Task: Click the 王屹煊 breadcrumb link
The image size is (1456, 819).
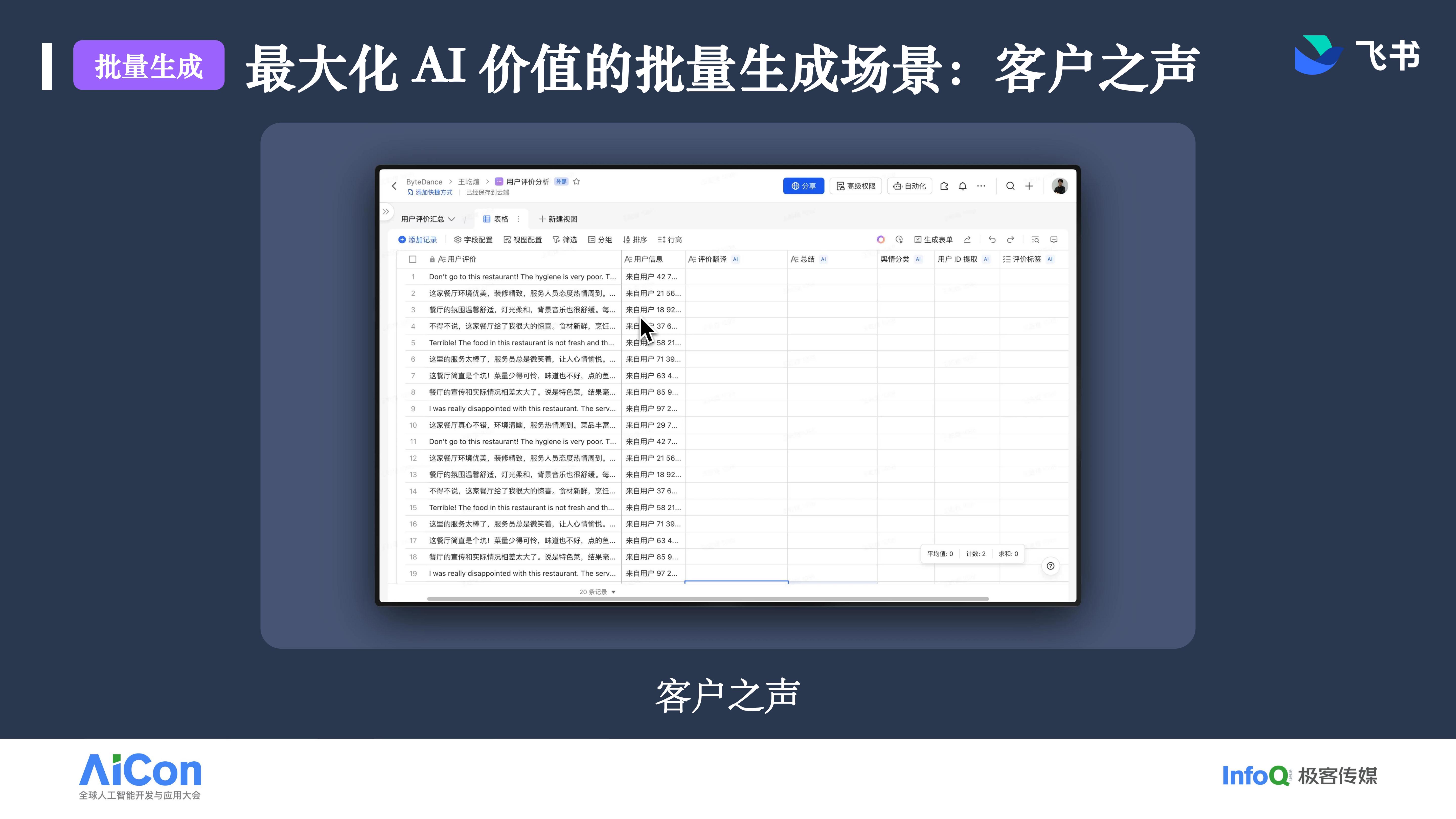Action: [x=469, y=181]
